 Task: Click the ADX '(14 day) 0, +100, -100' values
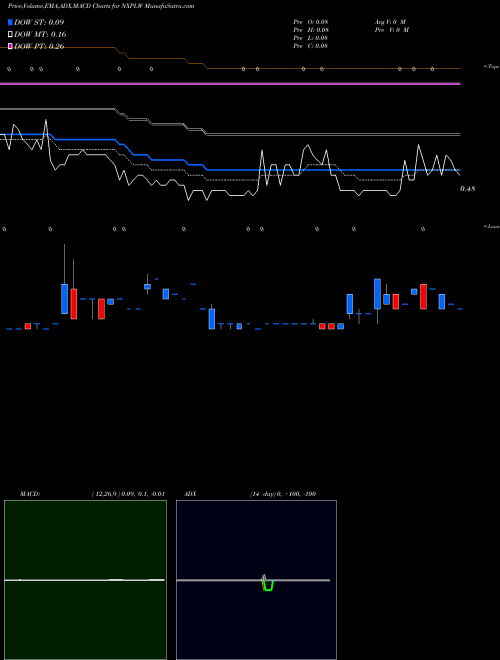pyautogui.click(x=283, y=494)
